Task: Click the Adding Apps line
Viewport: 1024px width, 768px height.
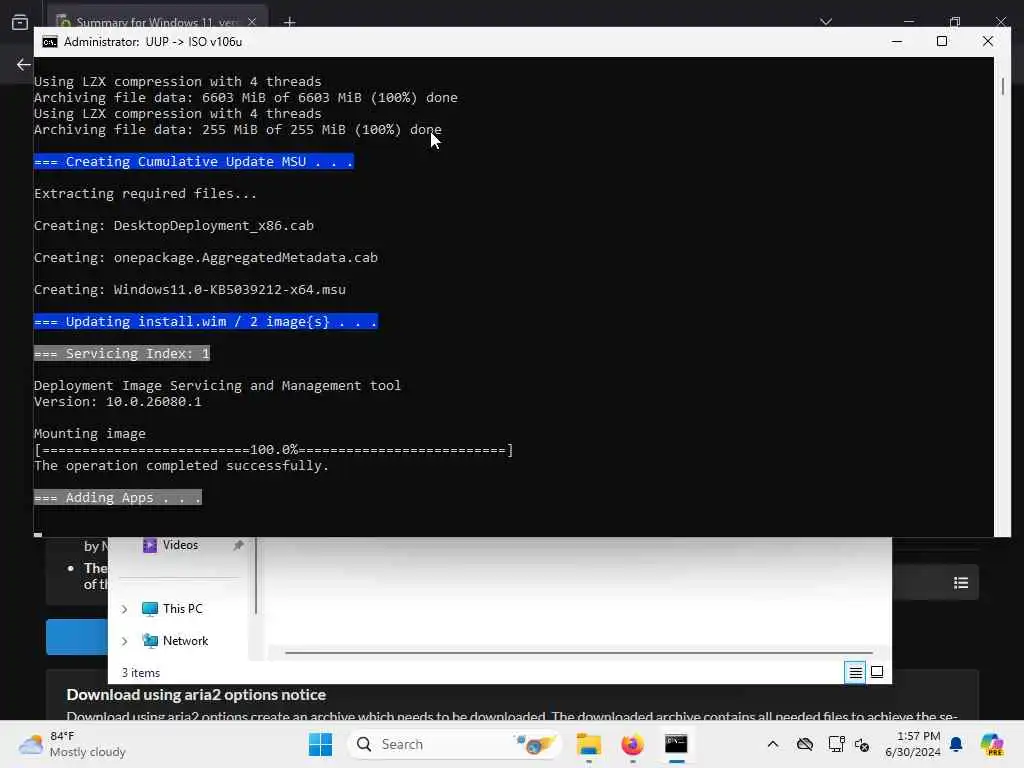Action: click(x=118, y=498)
